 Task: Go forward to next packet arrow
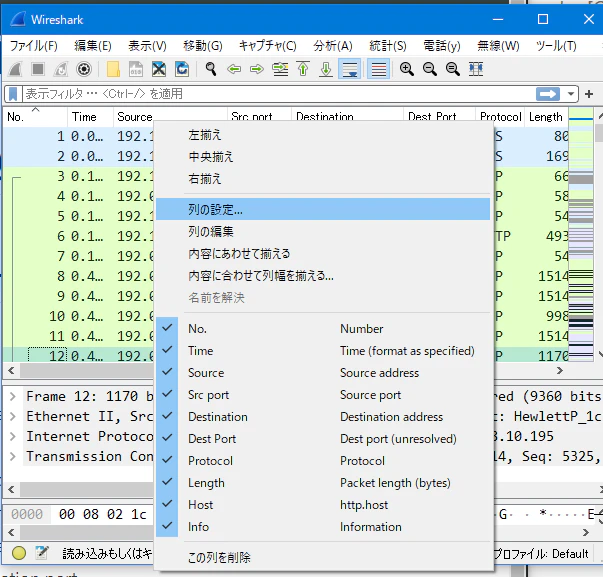(x=257, y=69)
